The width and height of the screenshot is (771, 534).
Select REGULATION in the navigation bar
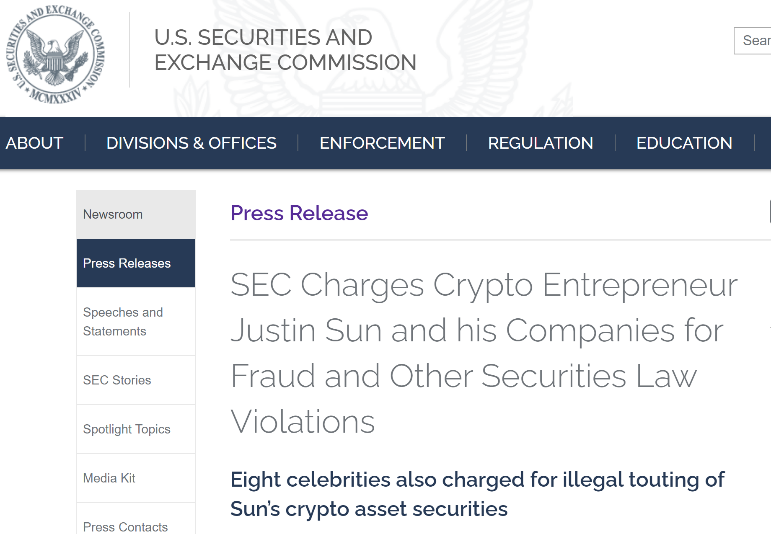point(540,143)
